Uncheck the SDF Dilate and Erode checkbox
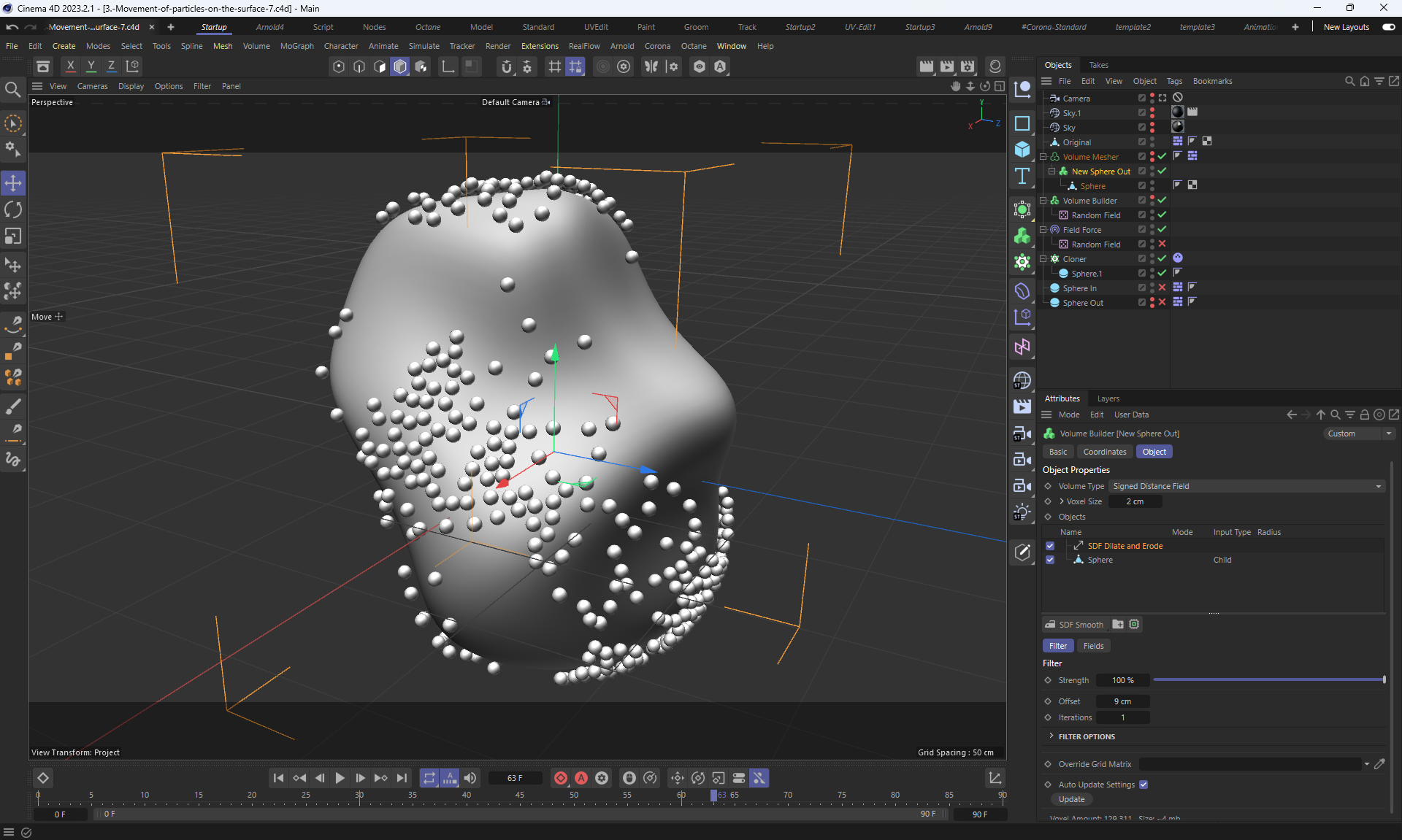Viewport: 1402px width, 840px height. [x=1050, y=546]
